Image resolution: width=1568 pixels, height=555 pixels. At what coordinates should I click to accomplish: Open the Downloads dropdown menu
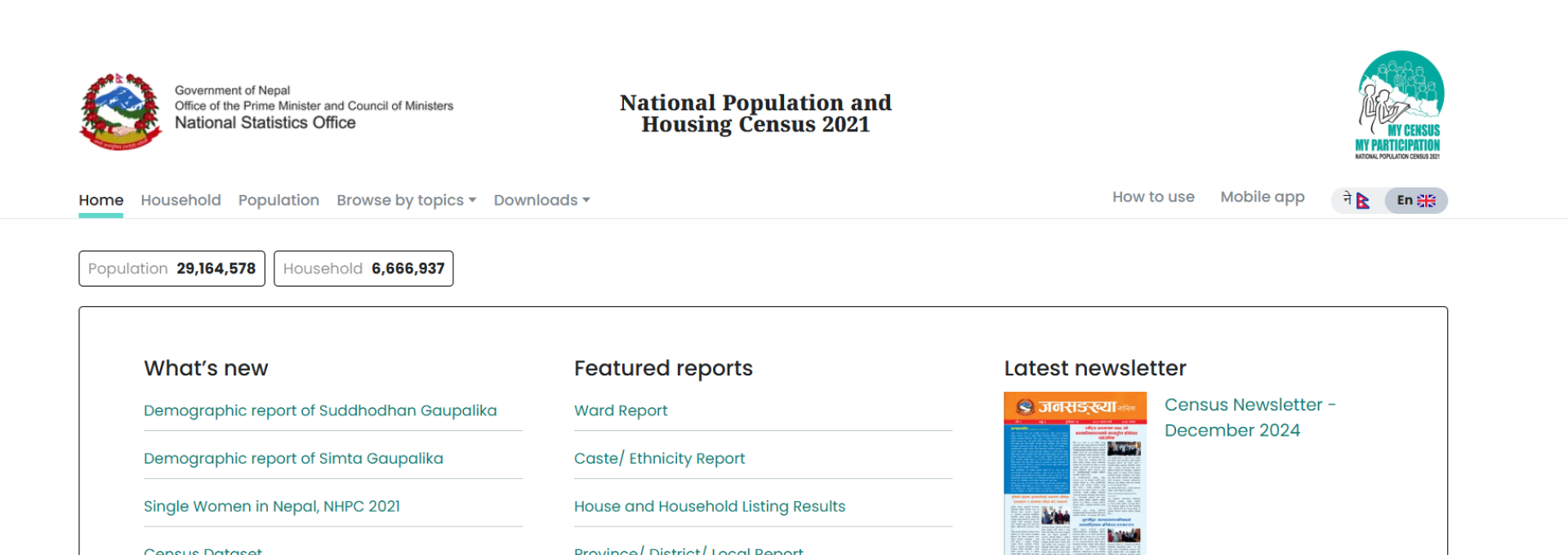tap(541, 200)
